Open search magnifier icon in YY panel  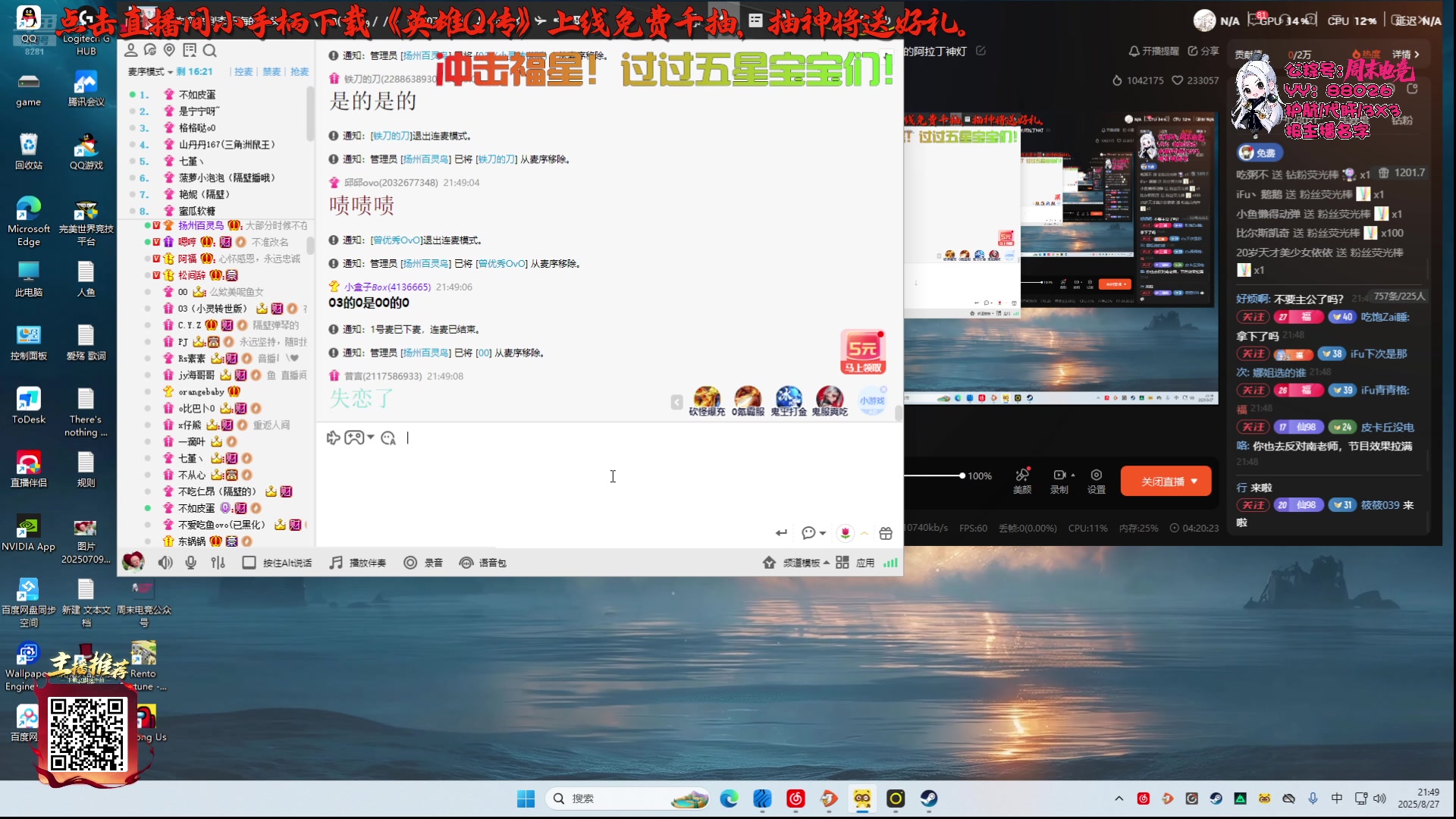[210, 50]
